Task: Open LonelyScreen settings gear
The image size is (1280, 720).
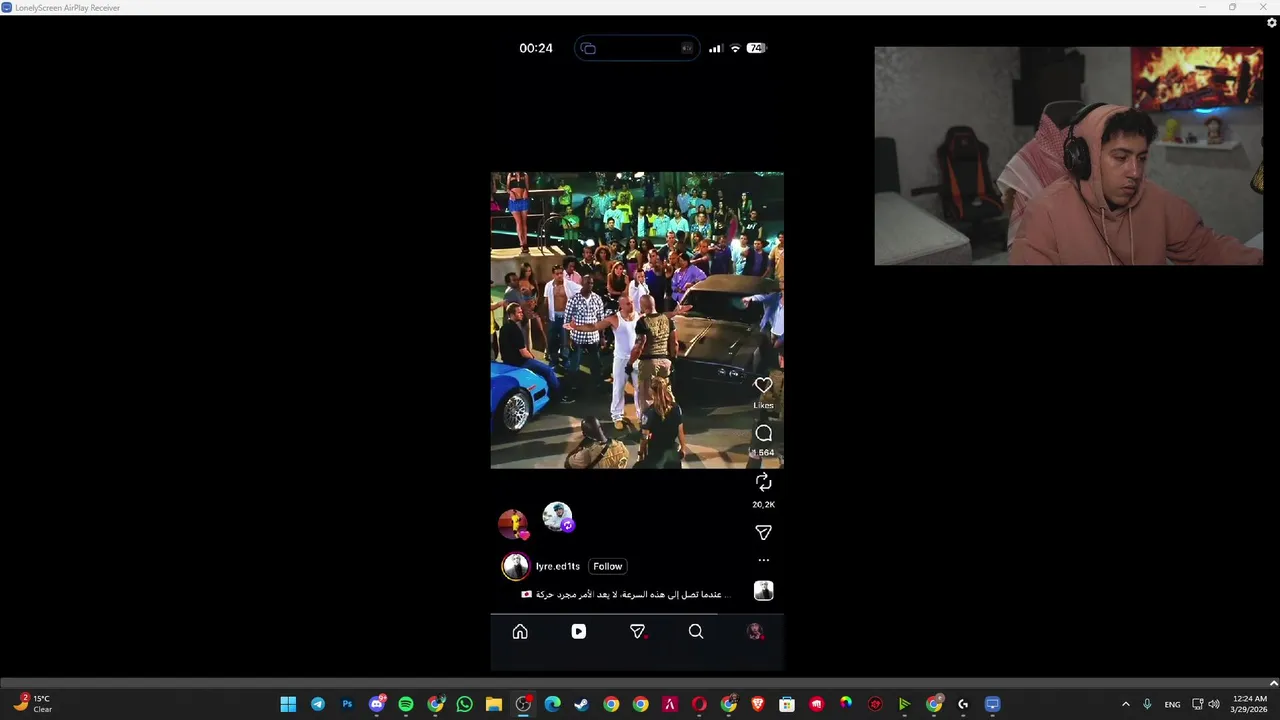Action: [x=1271, y=23]
